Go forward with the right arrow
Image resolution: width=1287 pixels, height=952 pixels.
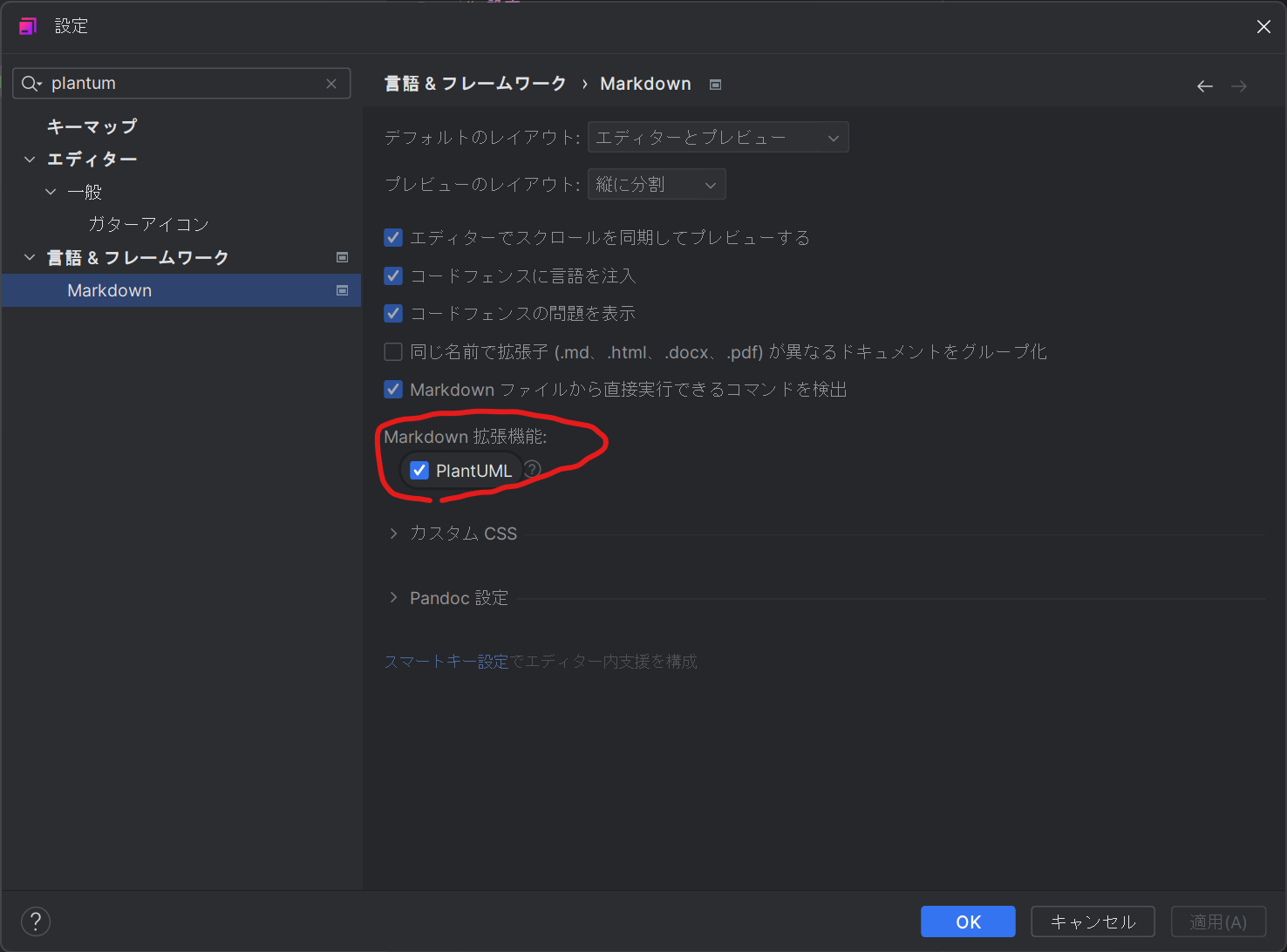point(1239,85)
